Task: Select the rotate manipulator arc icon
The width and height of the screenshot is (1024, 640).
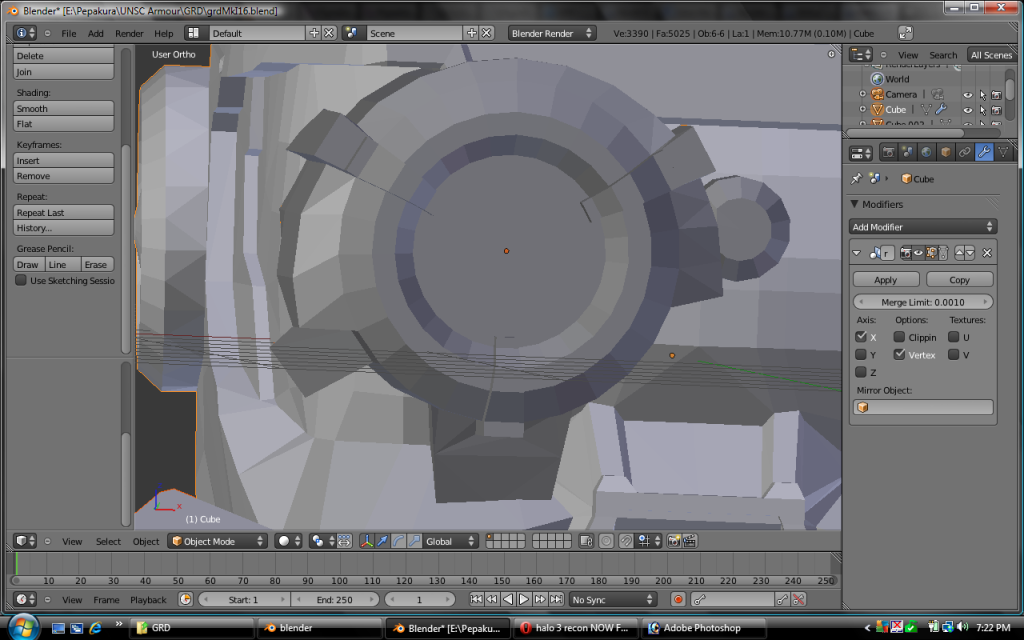Action: (398, 541)
